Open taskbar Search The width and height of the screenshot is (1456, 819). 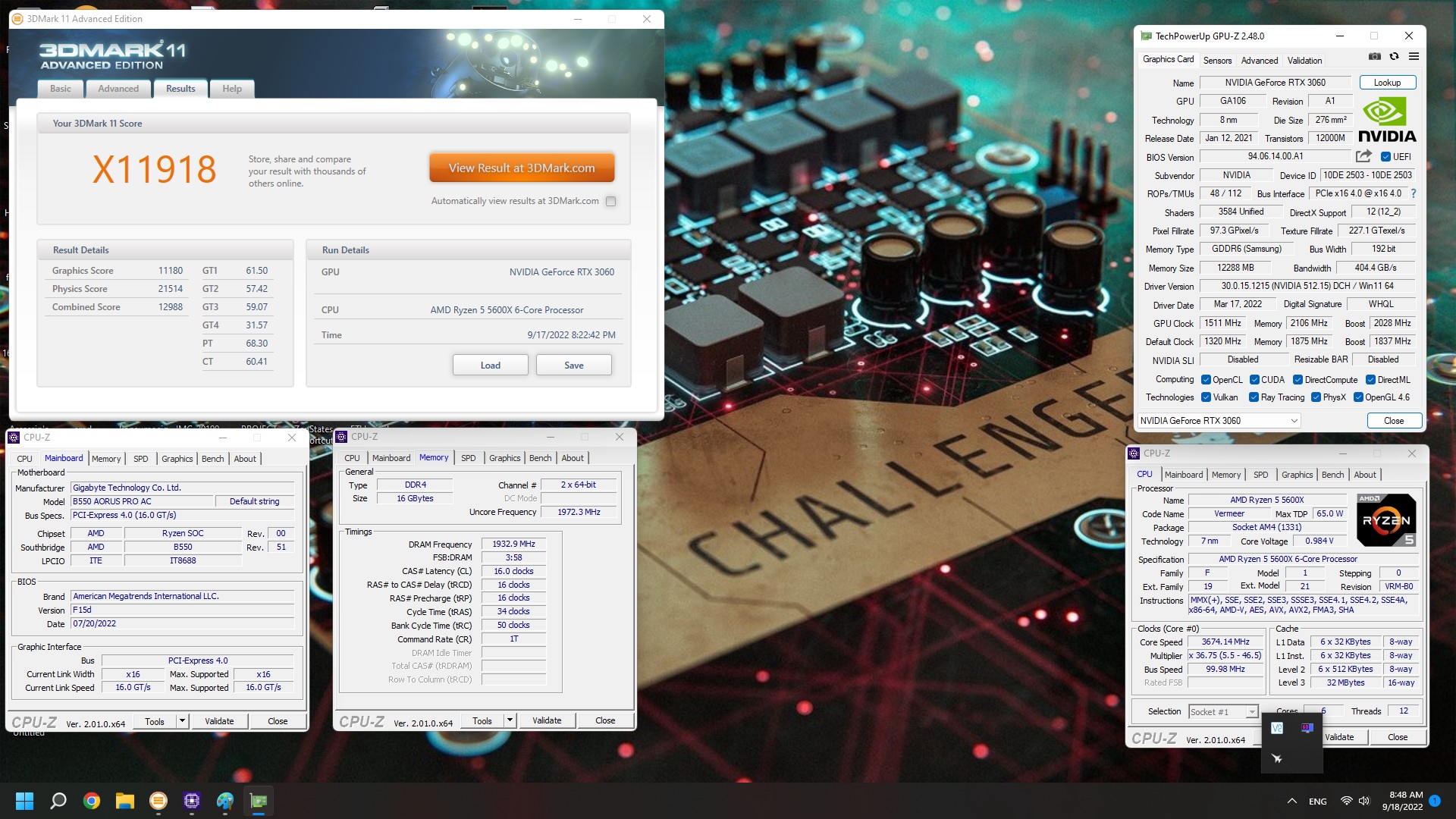[x=58, y=801]
